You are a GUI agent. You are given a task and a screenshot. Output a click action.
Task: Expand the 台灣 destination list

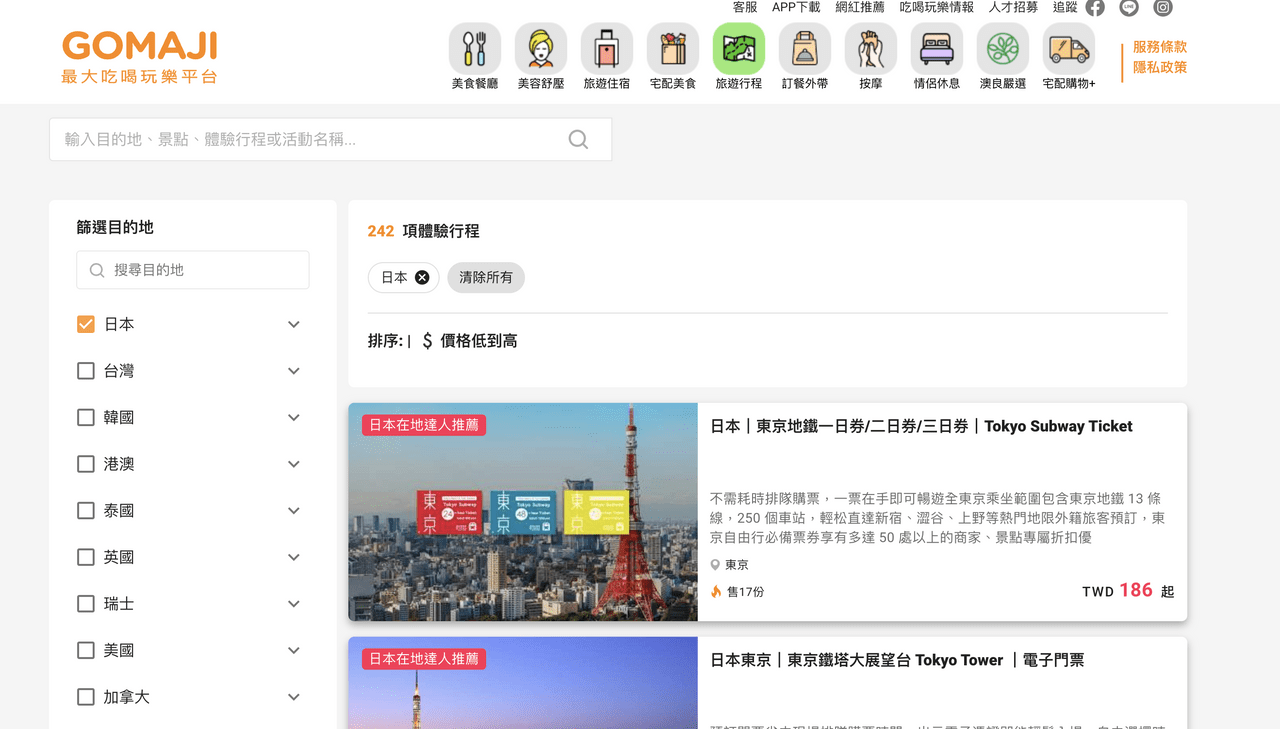[x=293, y=370]
